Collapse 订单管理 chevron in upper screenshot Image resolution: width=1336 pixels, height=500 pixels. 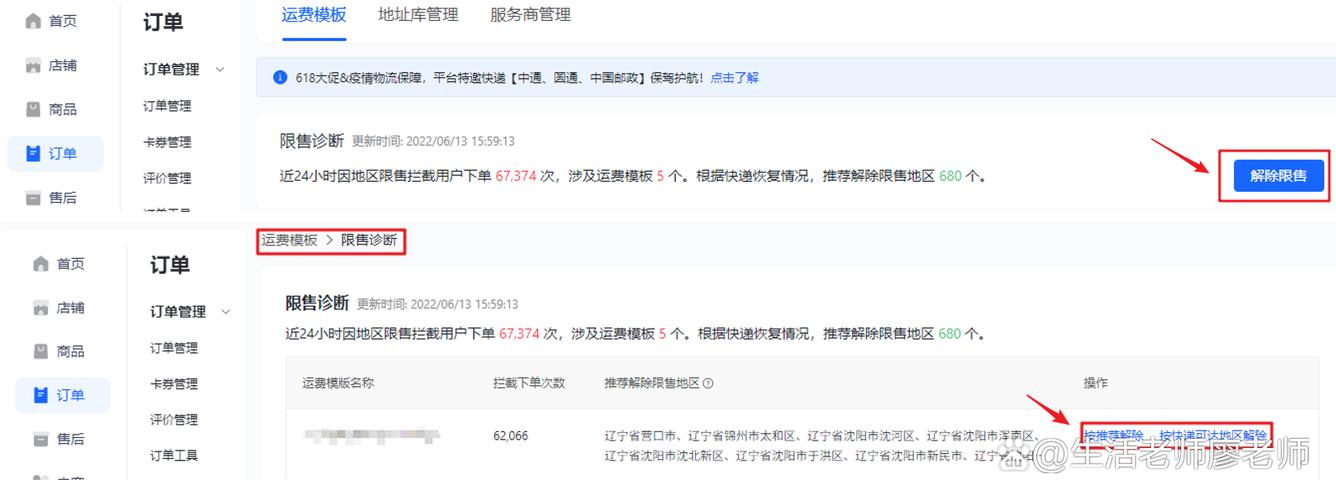point(220,69)
